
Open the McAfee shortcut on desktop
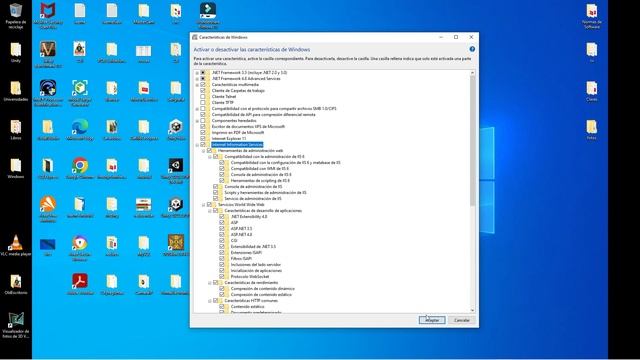(48, 16)
